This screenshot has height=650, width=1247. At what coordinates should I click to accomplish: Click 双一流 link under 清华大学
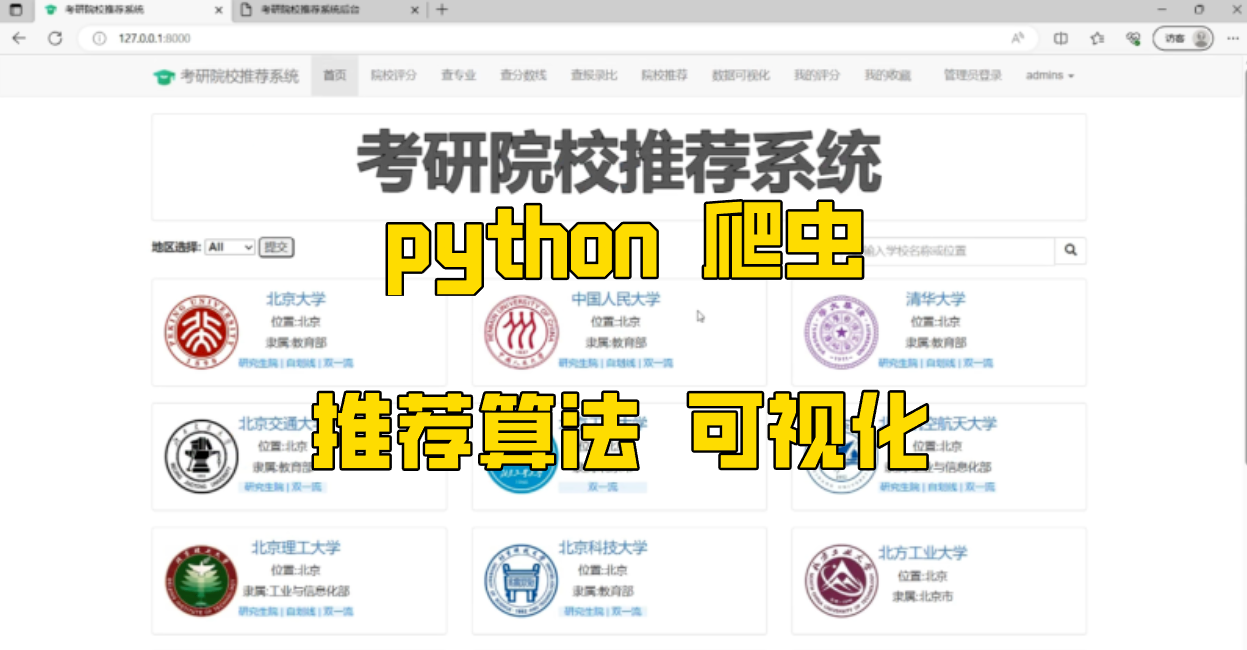978,363
